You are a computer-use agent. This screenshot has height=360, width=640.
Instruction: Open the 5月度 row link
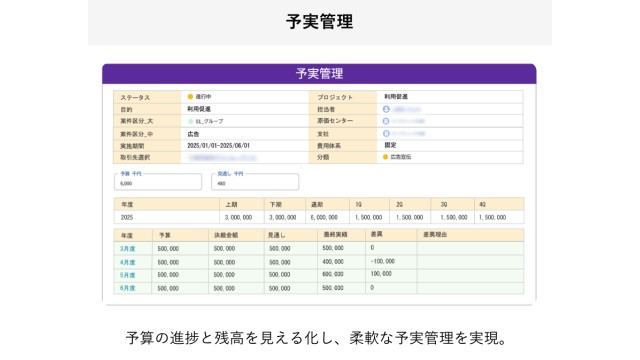127,275
